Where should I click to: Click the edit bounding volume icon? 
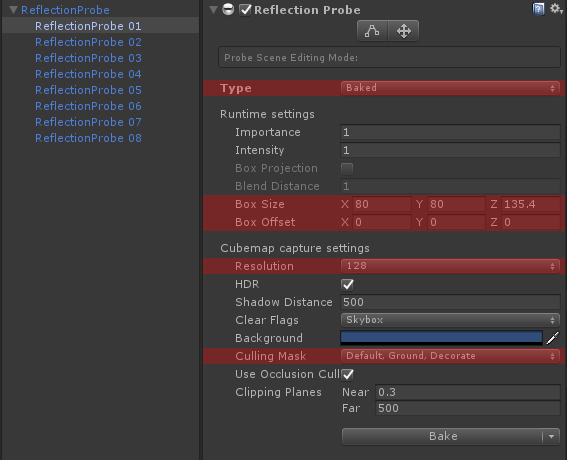point(372,31)
